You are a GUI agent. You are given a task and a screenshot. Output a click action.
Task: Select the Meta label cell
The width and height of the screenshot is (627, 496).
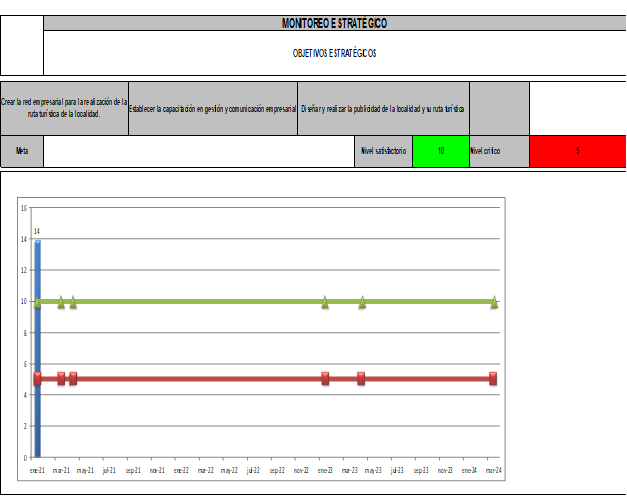click(23, 151)
